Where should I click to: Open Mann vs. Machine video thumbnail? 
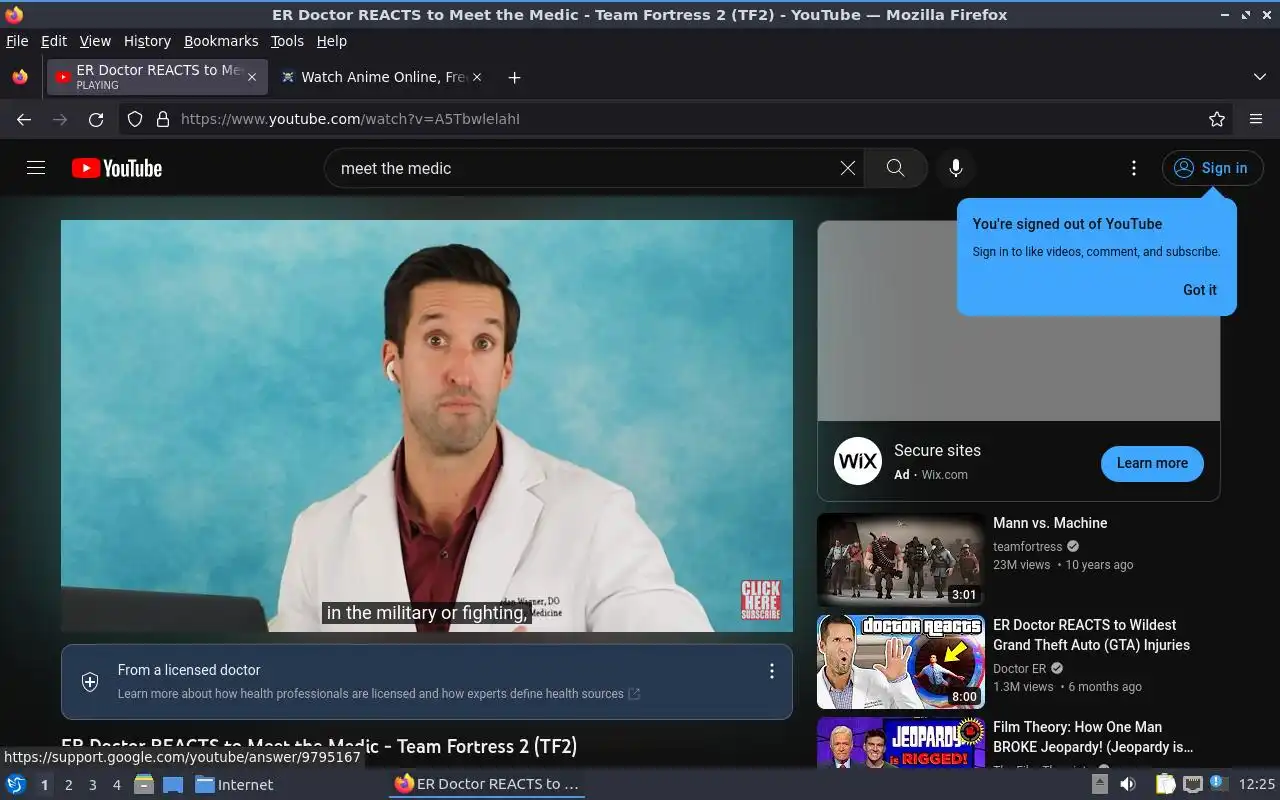pyautogui.click(x=901, y=559)
